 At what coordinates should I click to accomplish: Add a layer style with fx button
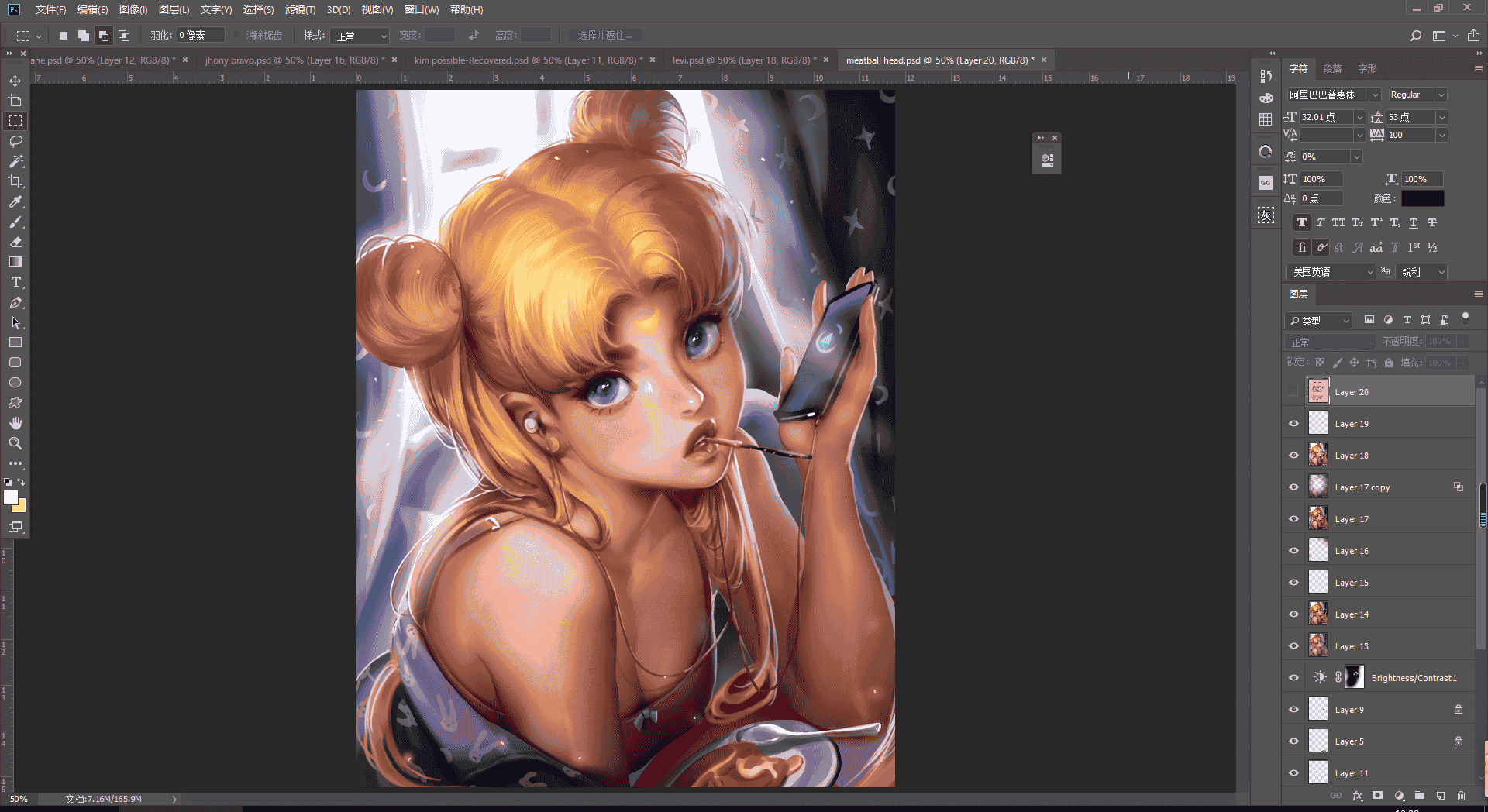point(1357,796)
